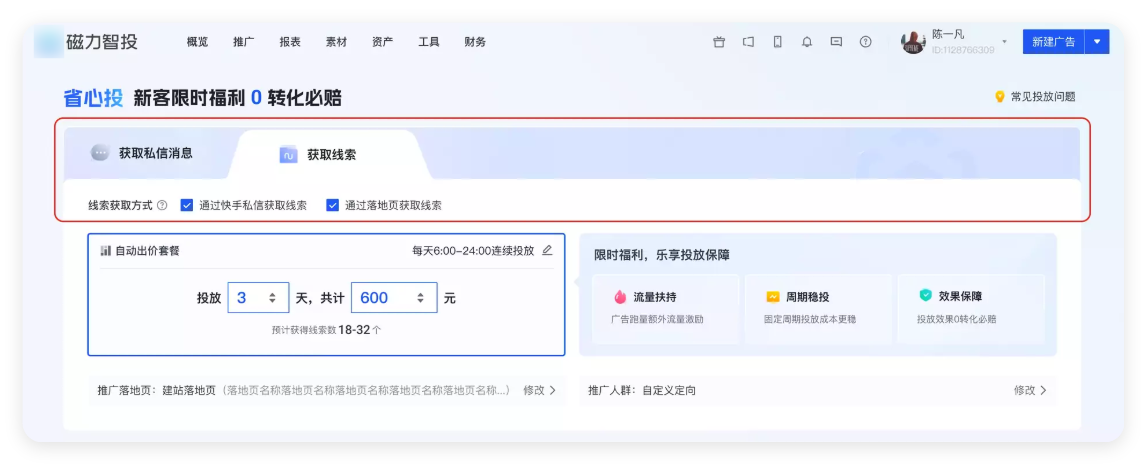Click the 流量扶持 card
This screenshot has height=464, width=1146.
click(665, 308)
